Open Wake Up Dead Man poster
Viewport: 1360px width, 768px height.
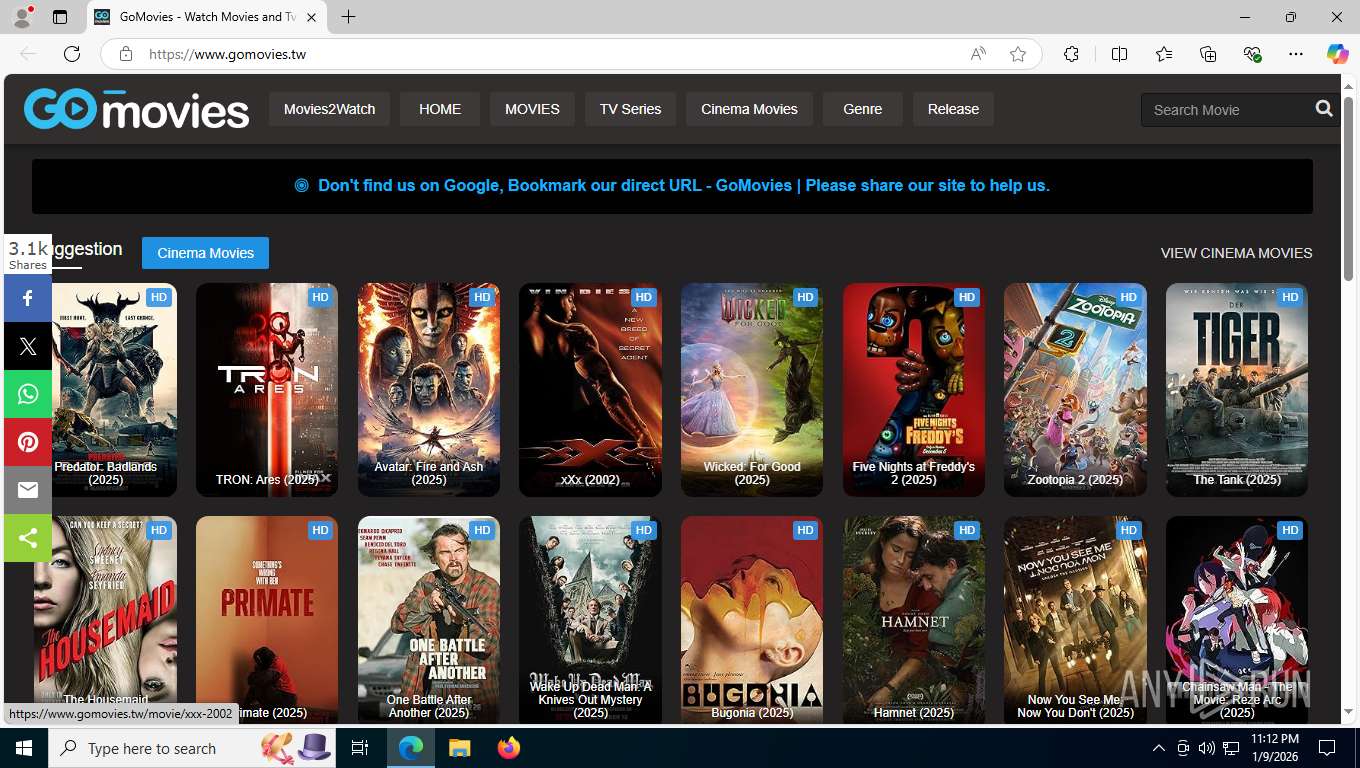click(x=590, y=620)
